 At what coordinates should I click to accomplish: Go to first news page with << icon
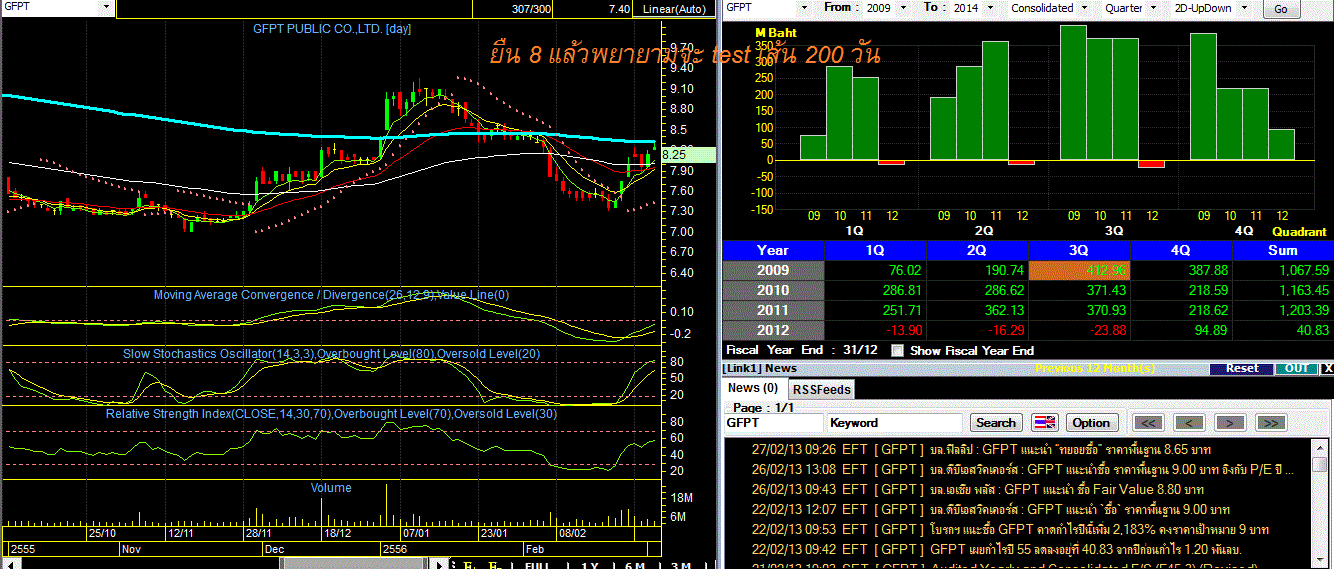[x=1149, y=423]
